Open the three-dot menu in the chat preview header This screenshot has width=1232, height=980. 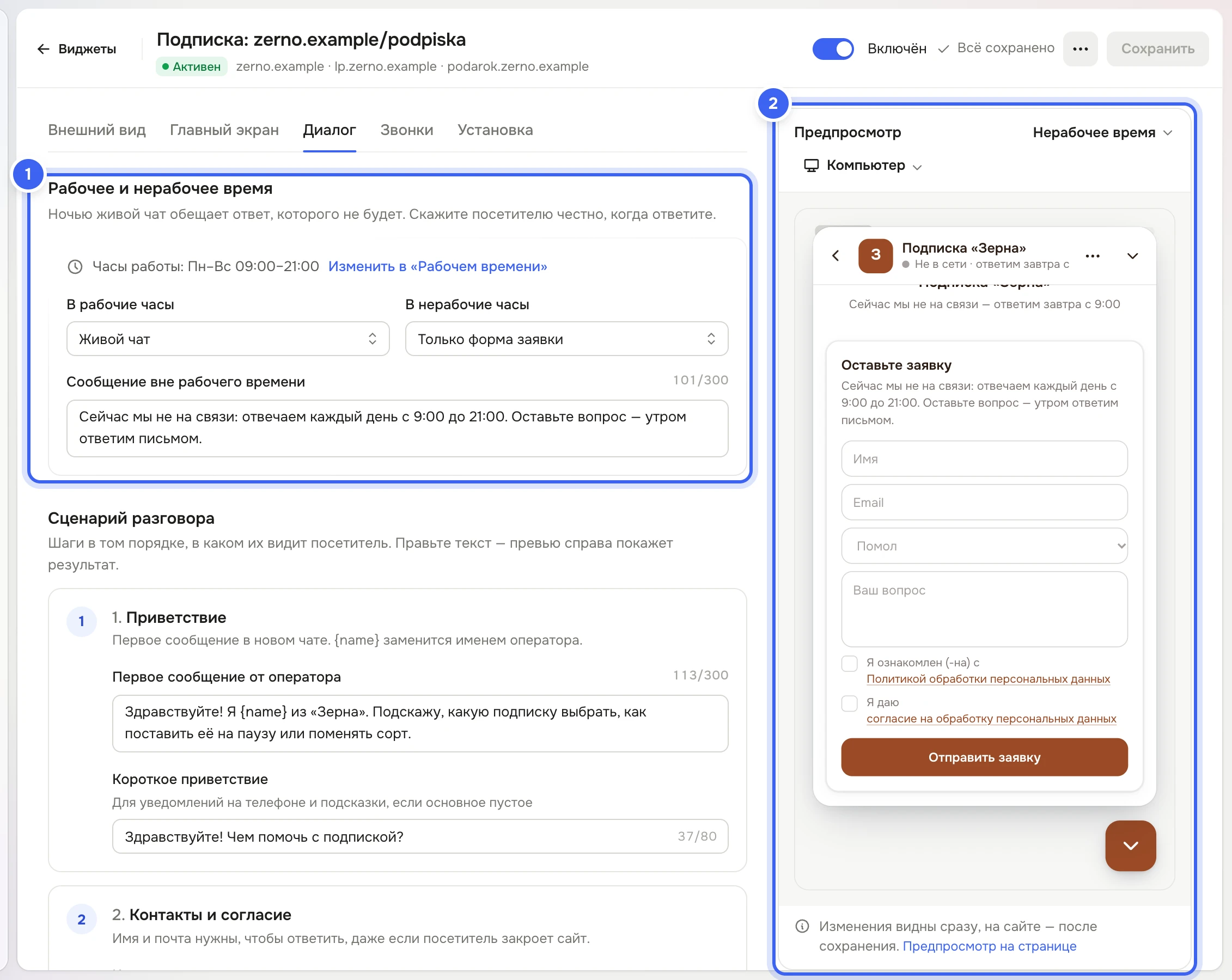[x=1093, y=256]
